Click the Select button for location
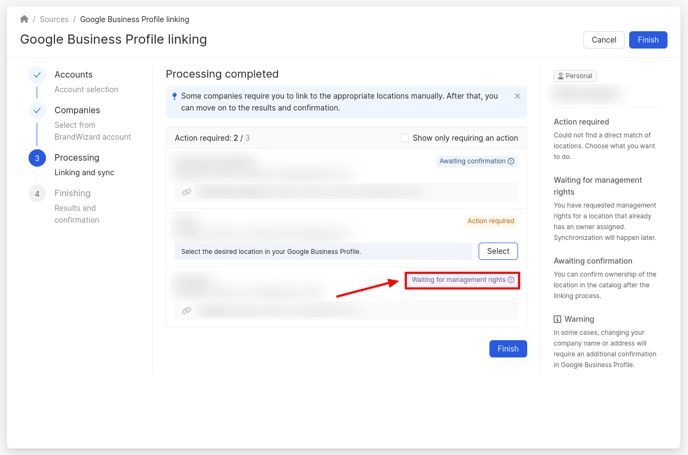 click(x=498, y=251)
